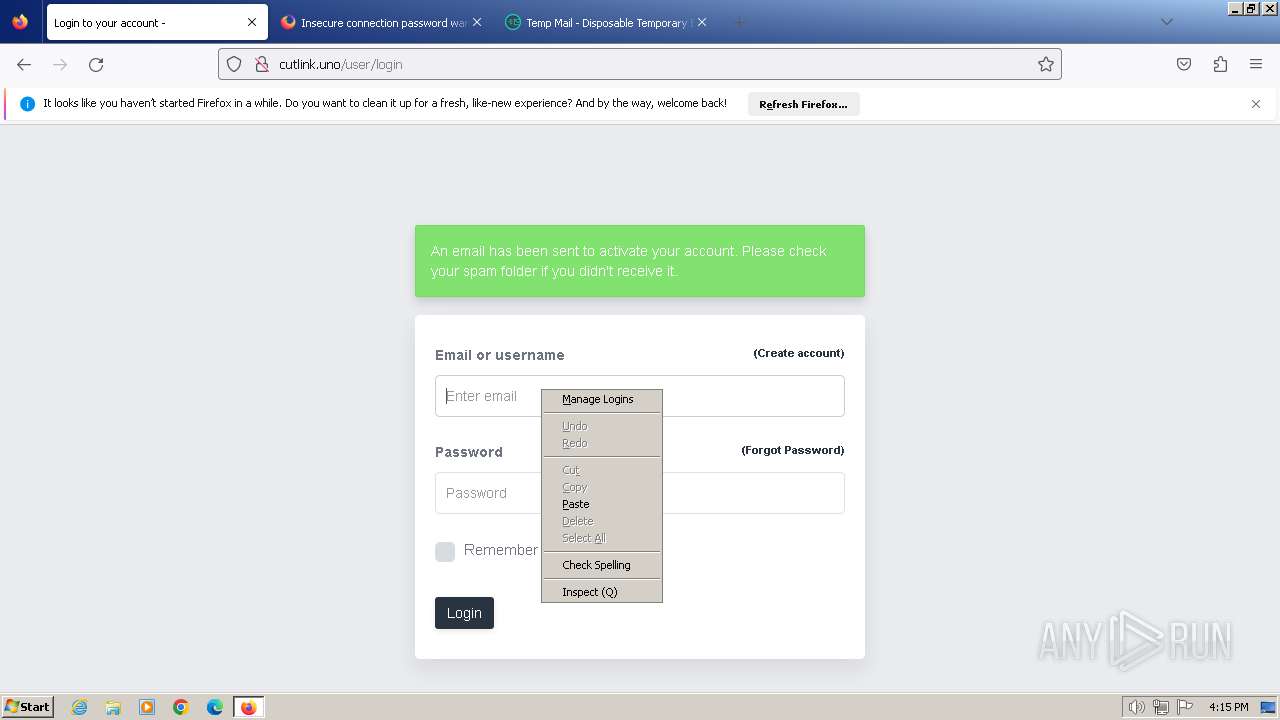Choose Manage Logins from context menu
This screenshot has height=720, width=1280.
602,399
